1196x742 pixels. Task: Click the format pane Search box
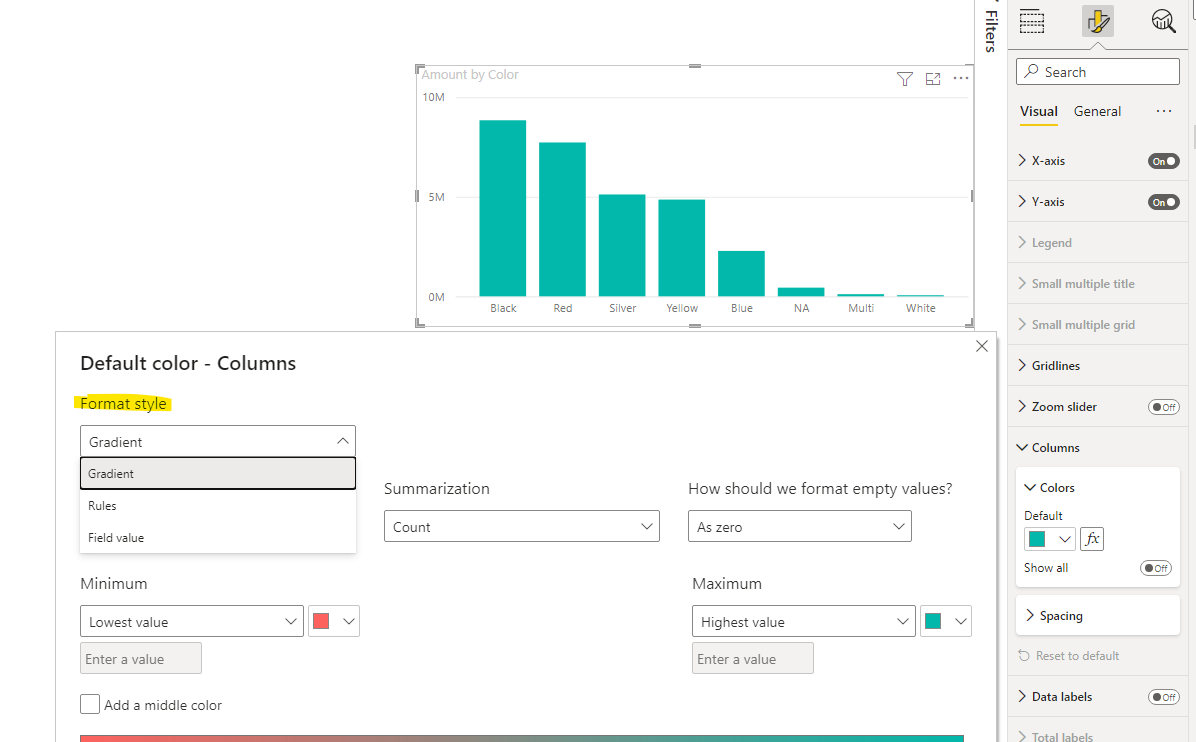click(1098, 72)
